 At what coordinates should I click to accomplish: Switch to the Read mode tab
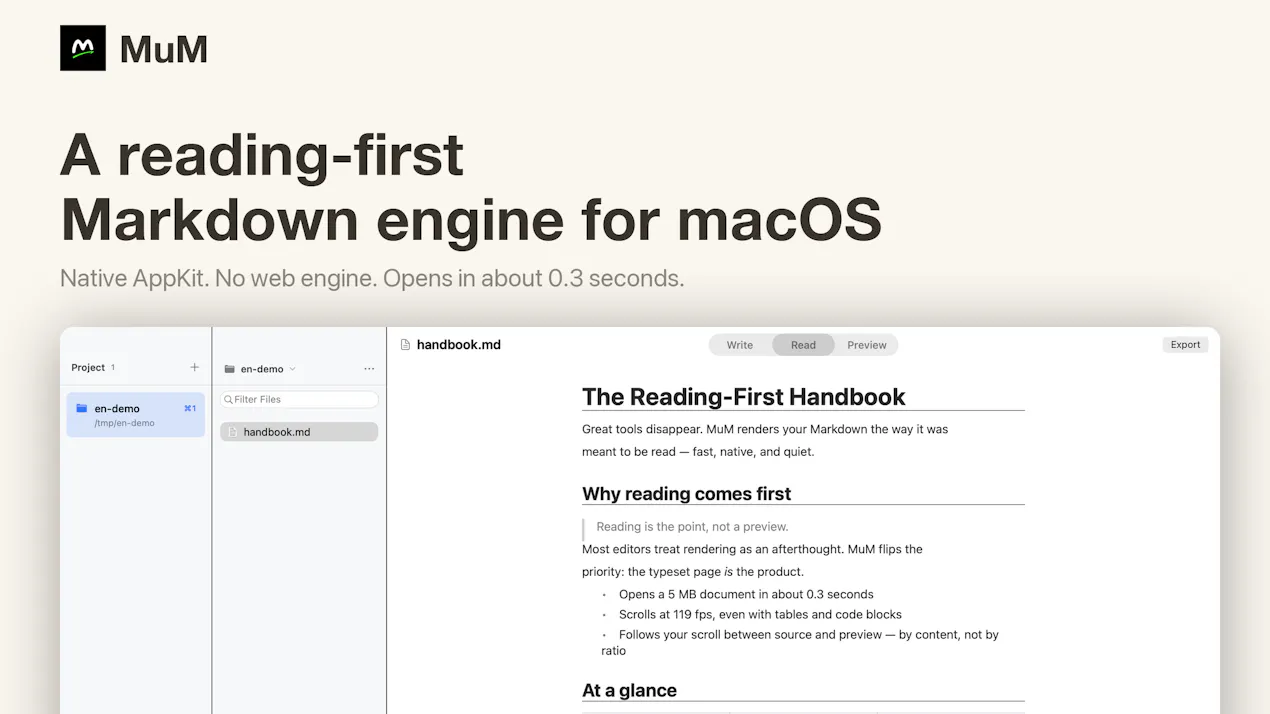(x=803, y=345)
